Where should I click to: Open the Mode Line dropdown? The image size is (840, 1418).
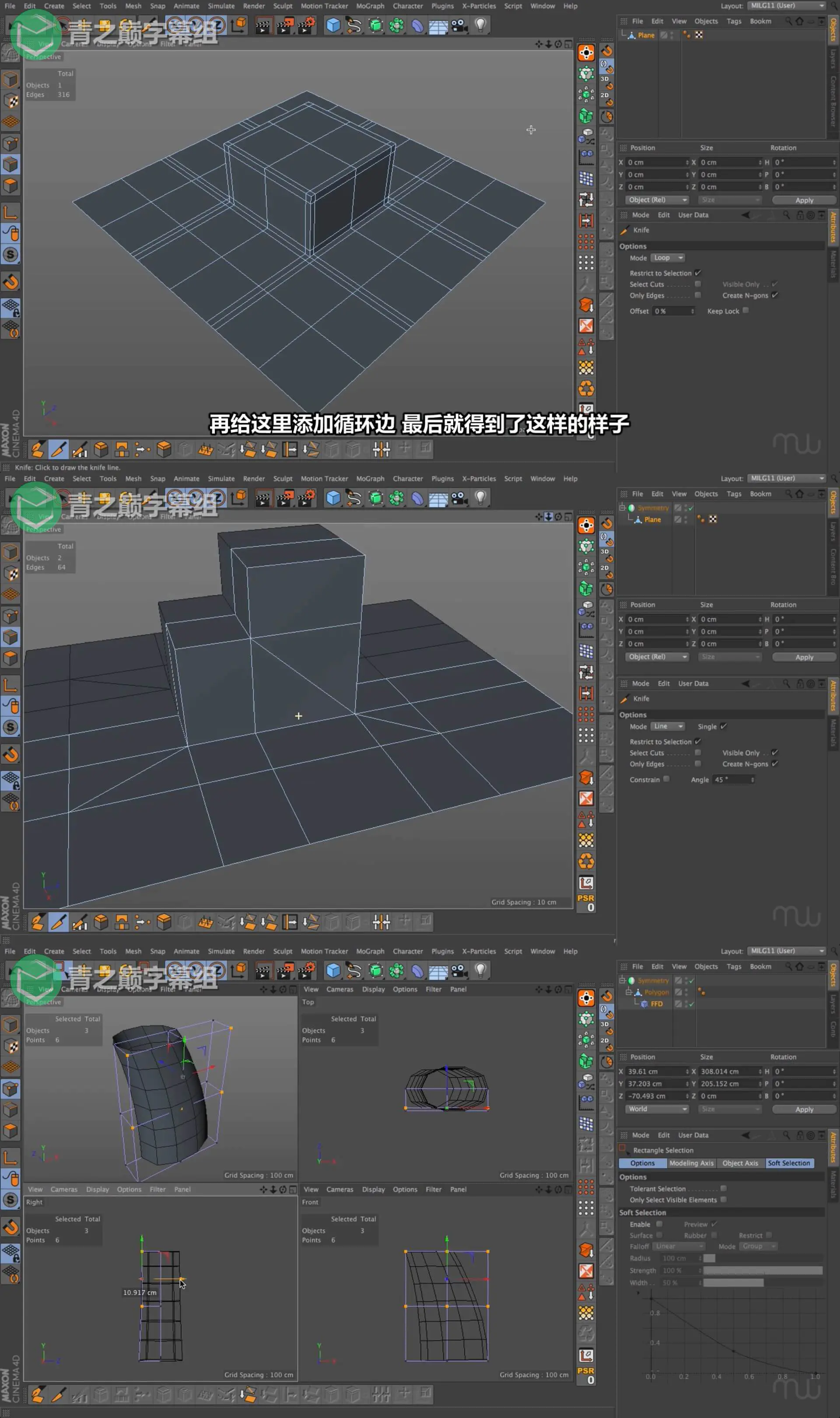click(667, 726)
